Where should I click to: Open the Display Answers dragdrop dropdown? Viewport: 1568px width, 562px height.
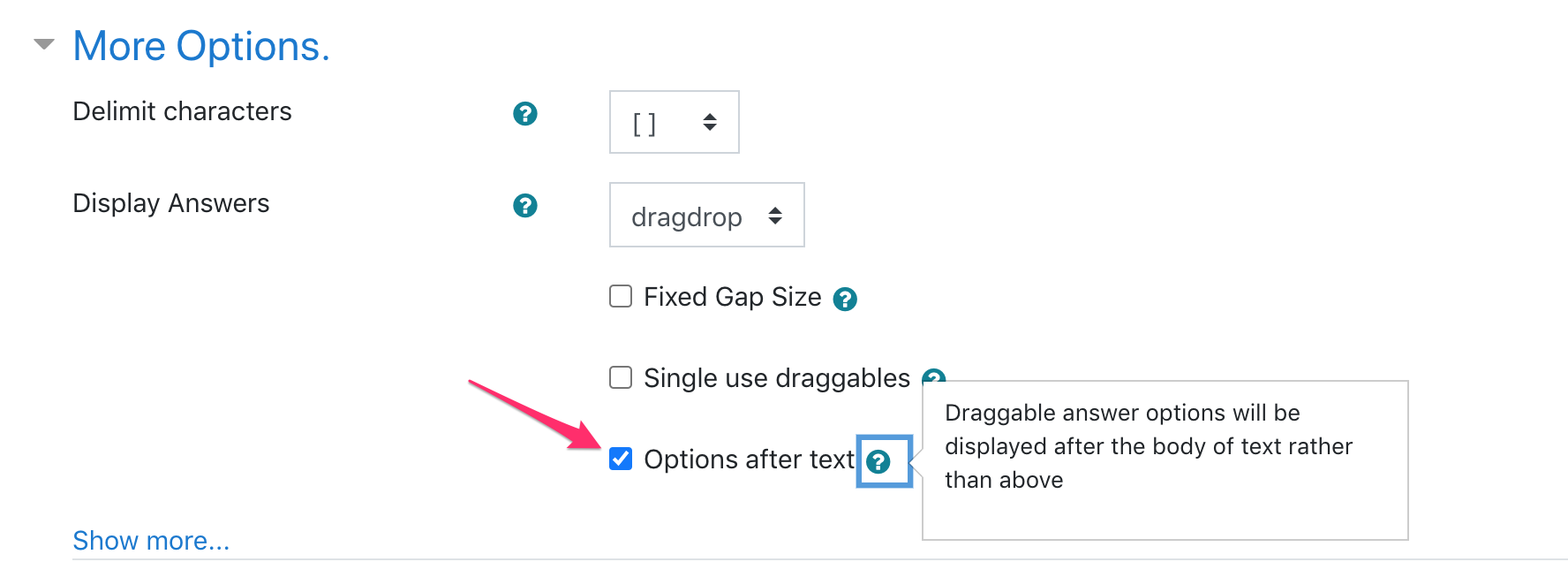tap(706, 215)
